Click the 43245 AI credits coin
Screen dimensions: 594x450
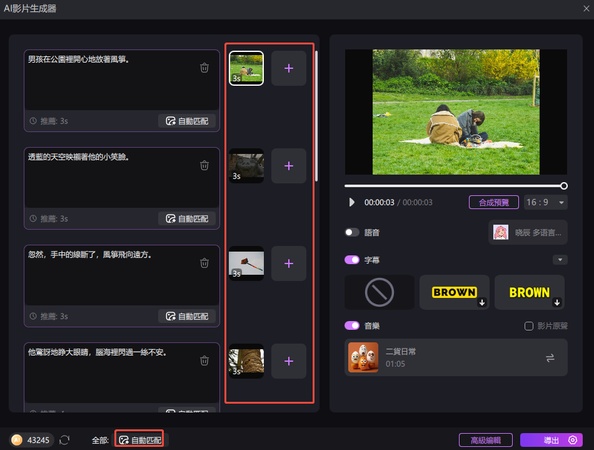[x=16, y=440]
